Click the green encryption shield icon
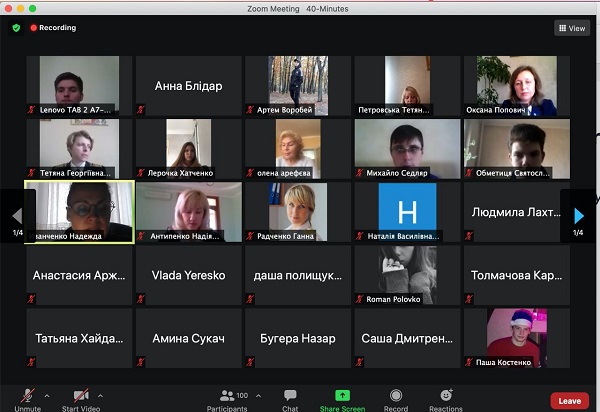 (16, 28)
